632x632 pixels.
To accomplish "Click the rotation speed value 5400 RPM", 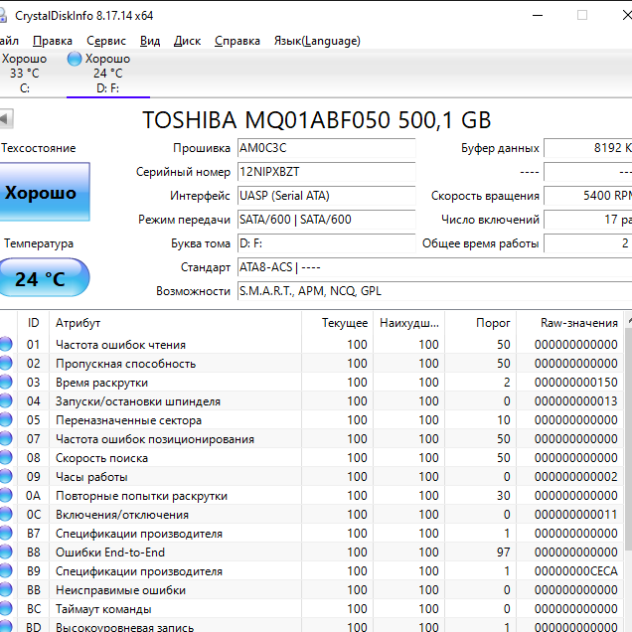I will click(x=588, y=195).
